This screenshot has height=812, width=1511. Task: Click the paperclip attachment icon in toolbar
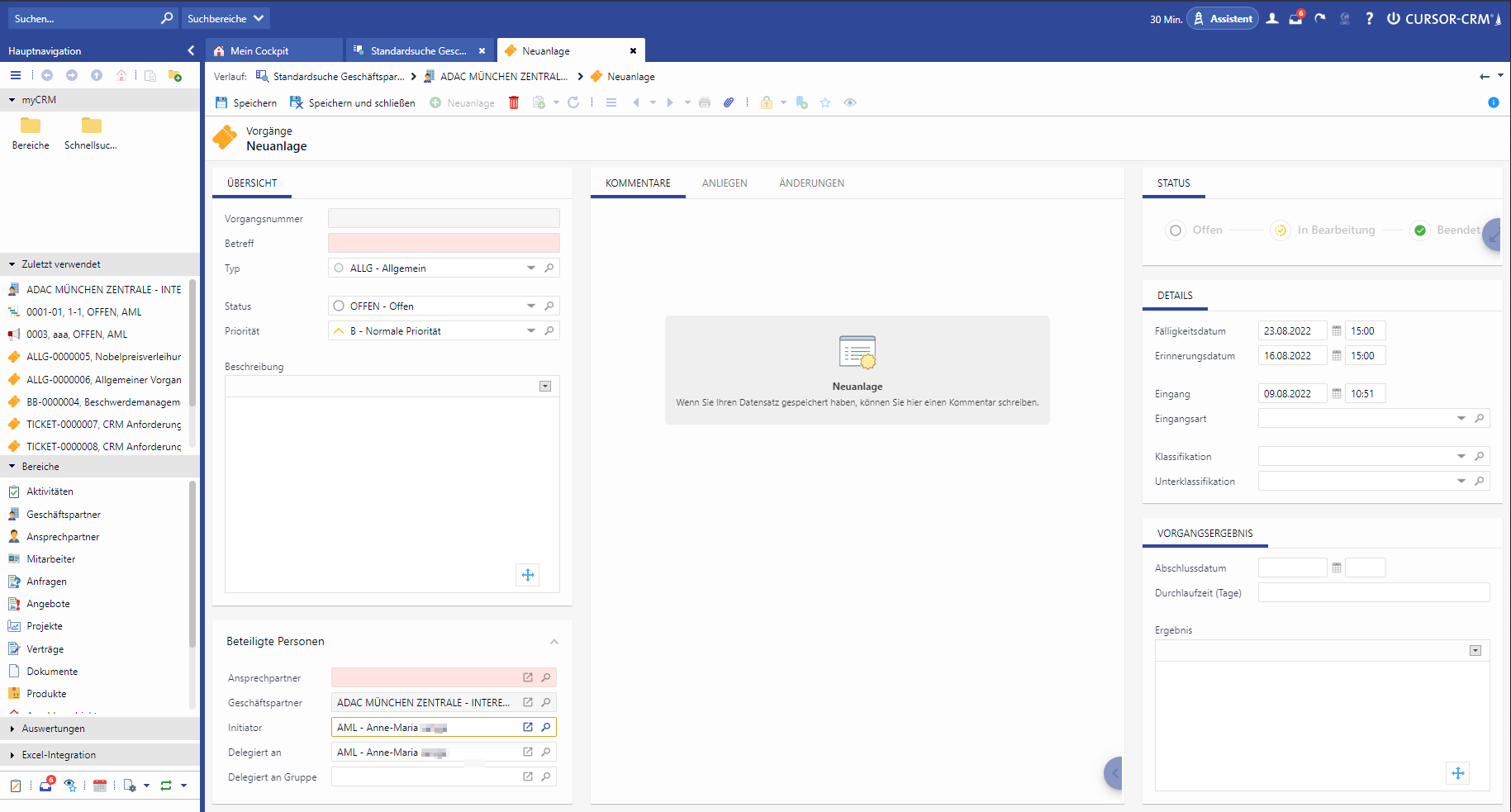click(x=729, y=102)
